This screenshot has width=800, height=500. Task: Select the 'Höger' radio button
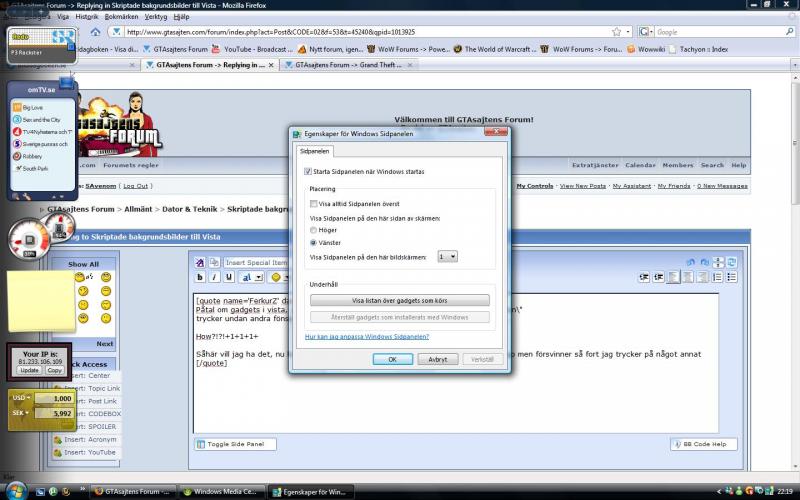pyautogui.click(x=313, y=229)
